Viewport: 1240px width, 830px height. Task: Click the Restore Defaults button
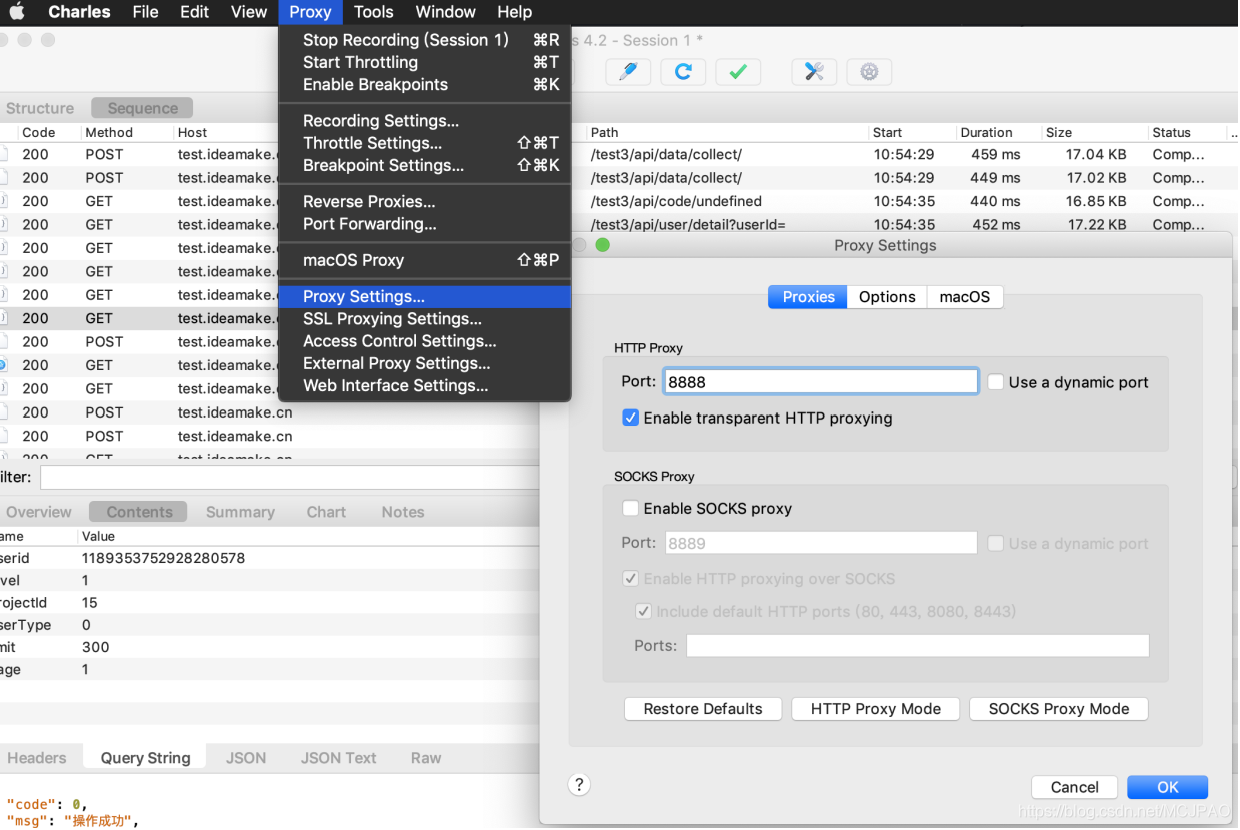pyautogui.click(x=703, y=709)
